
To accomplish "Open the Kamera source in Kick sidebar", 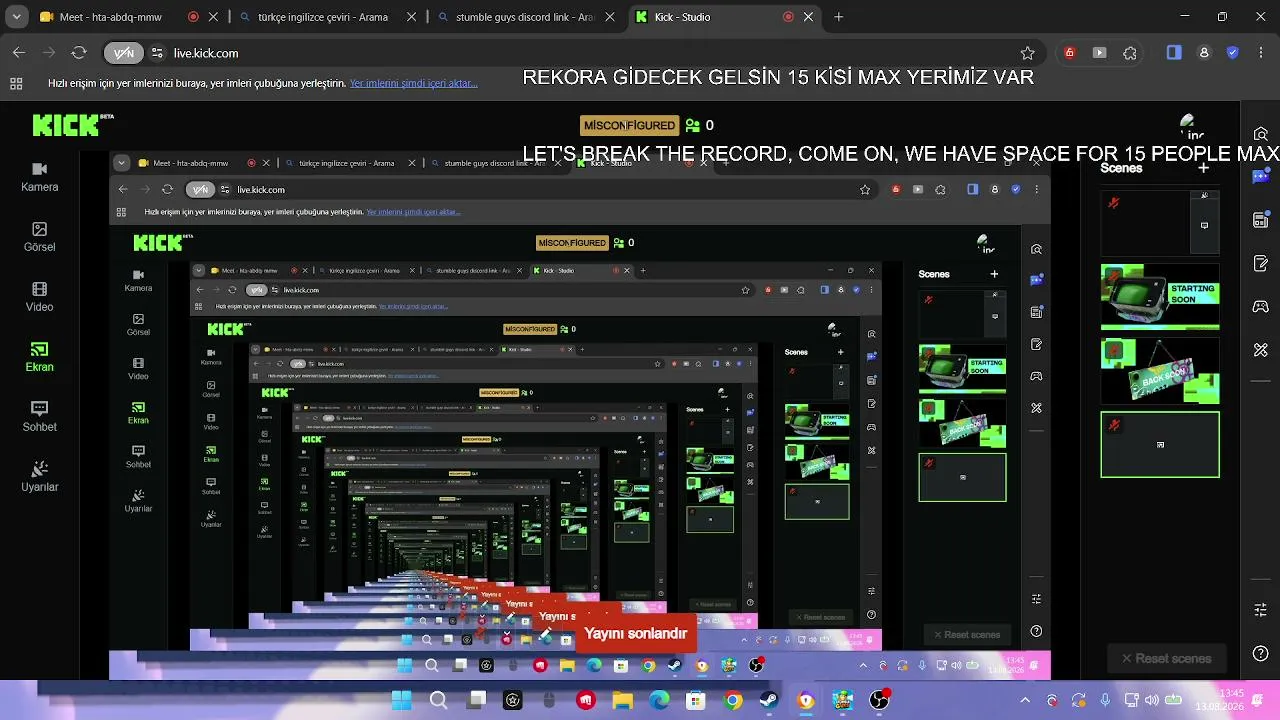I will coord(40,177).
